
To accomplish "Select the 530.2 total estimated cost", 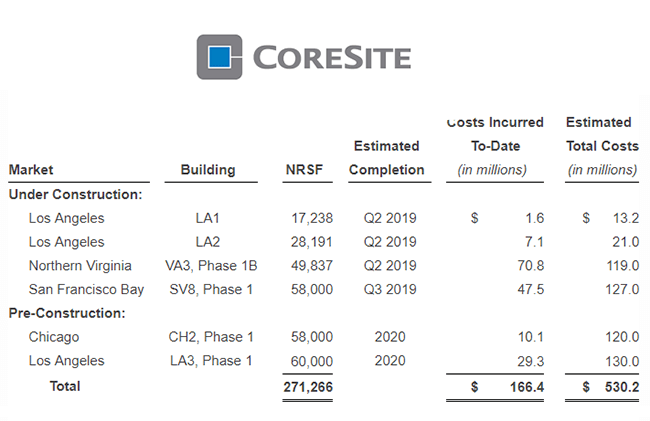I will pos(620,386).
